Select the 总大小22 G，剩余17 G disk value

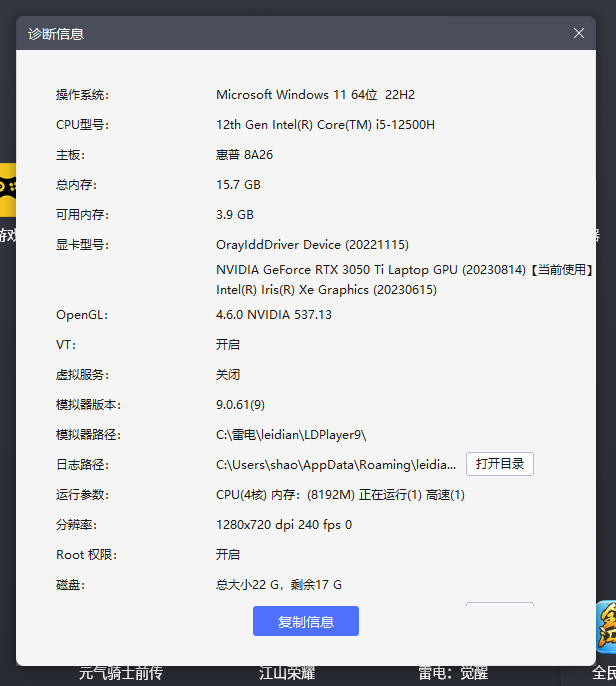279,585
